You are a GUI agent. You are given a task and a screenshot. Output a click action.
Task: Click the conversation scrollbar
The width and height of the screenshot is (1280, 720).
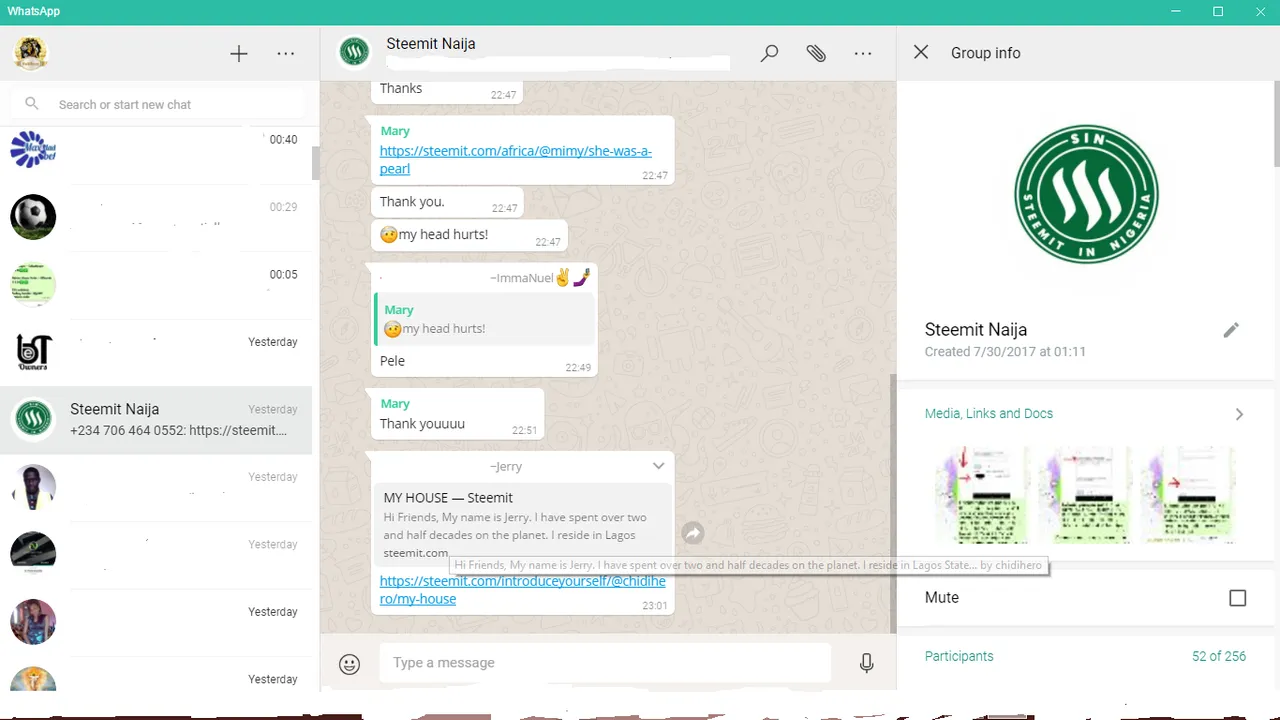coord(892,502)
